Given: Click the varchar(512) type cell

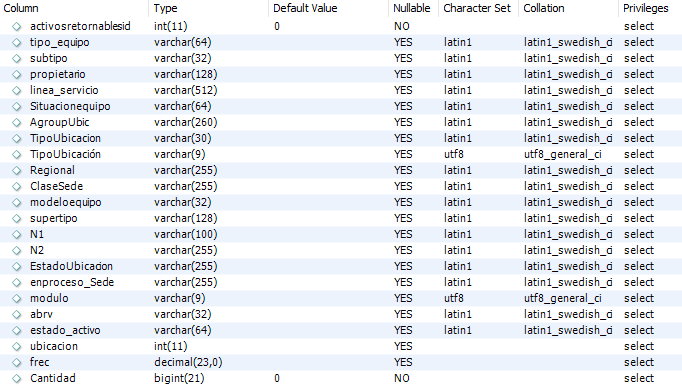Looking at the screenshot, I should (x=185, y=90).
